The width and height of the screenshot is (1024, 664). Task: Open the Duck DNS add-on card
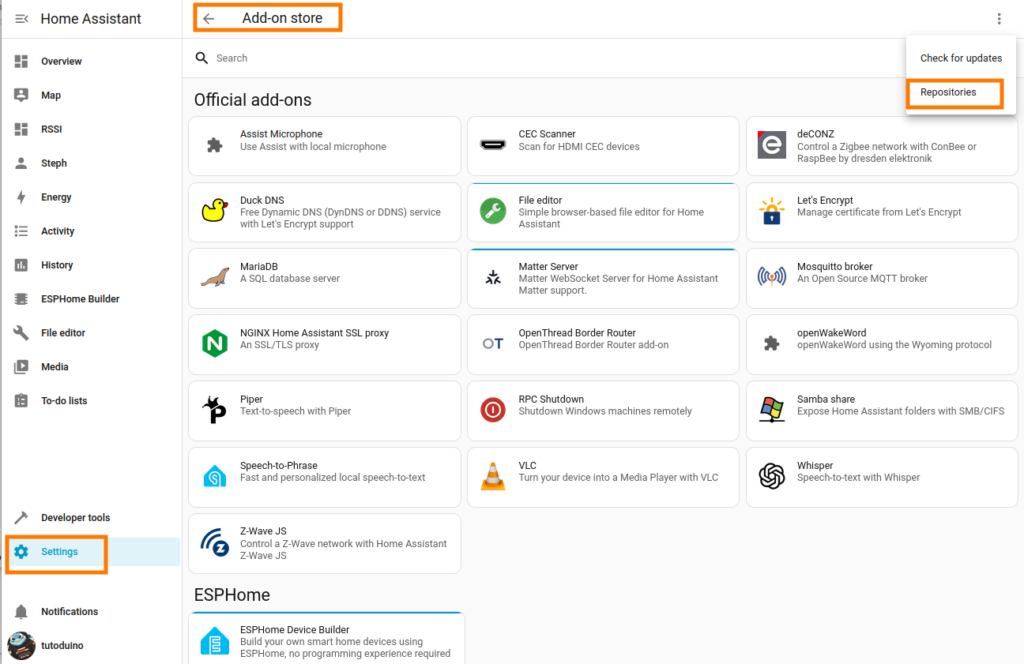click(324, 212)
